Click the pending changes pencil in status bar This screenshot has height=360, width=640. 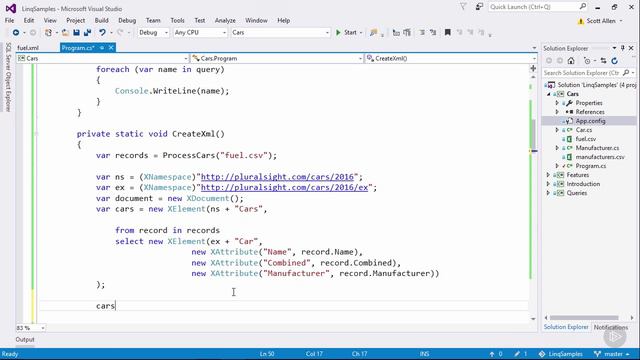coord(517,354)
